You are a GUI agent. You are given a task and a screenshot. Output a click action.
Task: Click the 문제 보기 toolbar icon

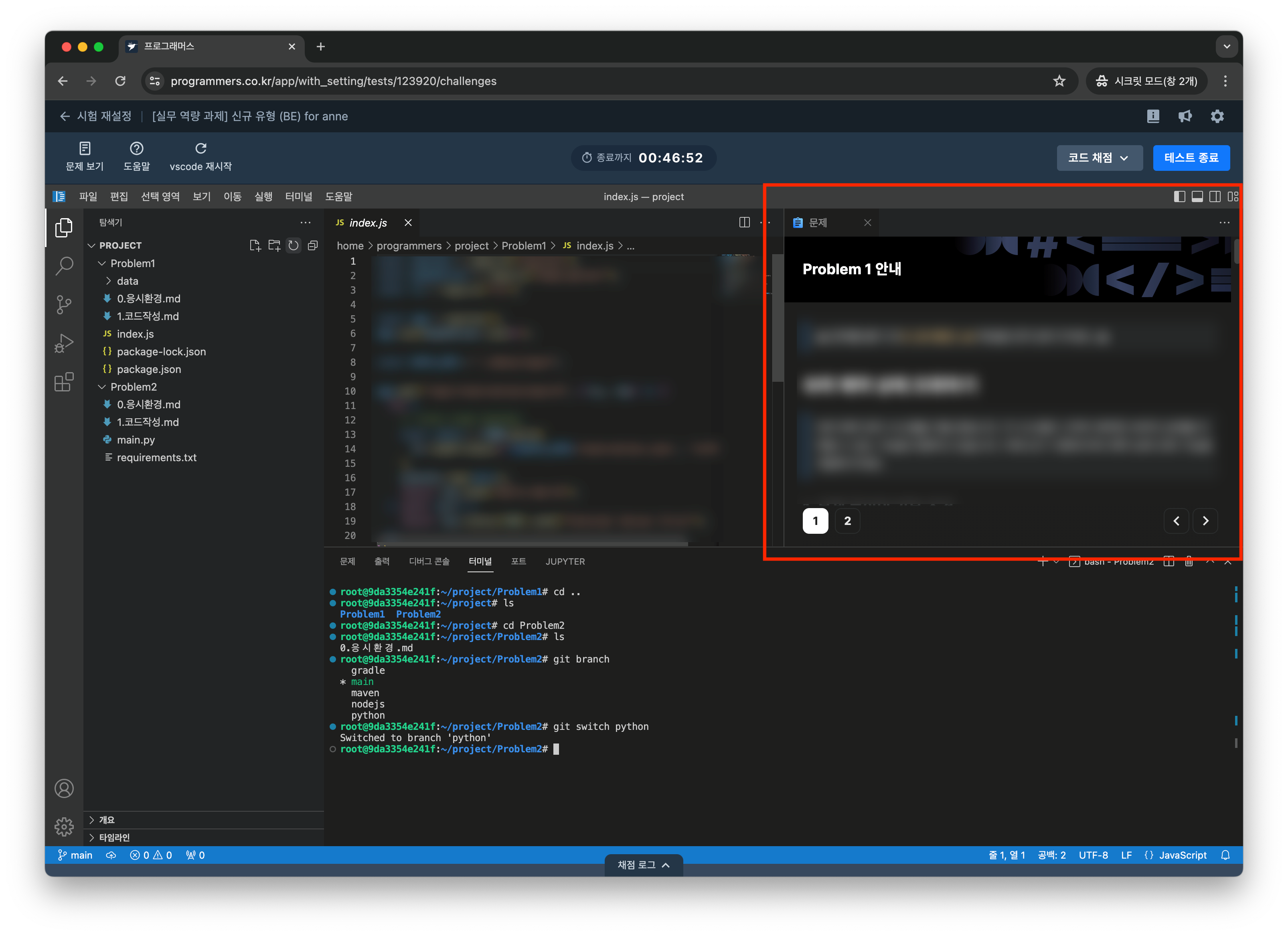coord(85,156)
